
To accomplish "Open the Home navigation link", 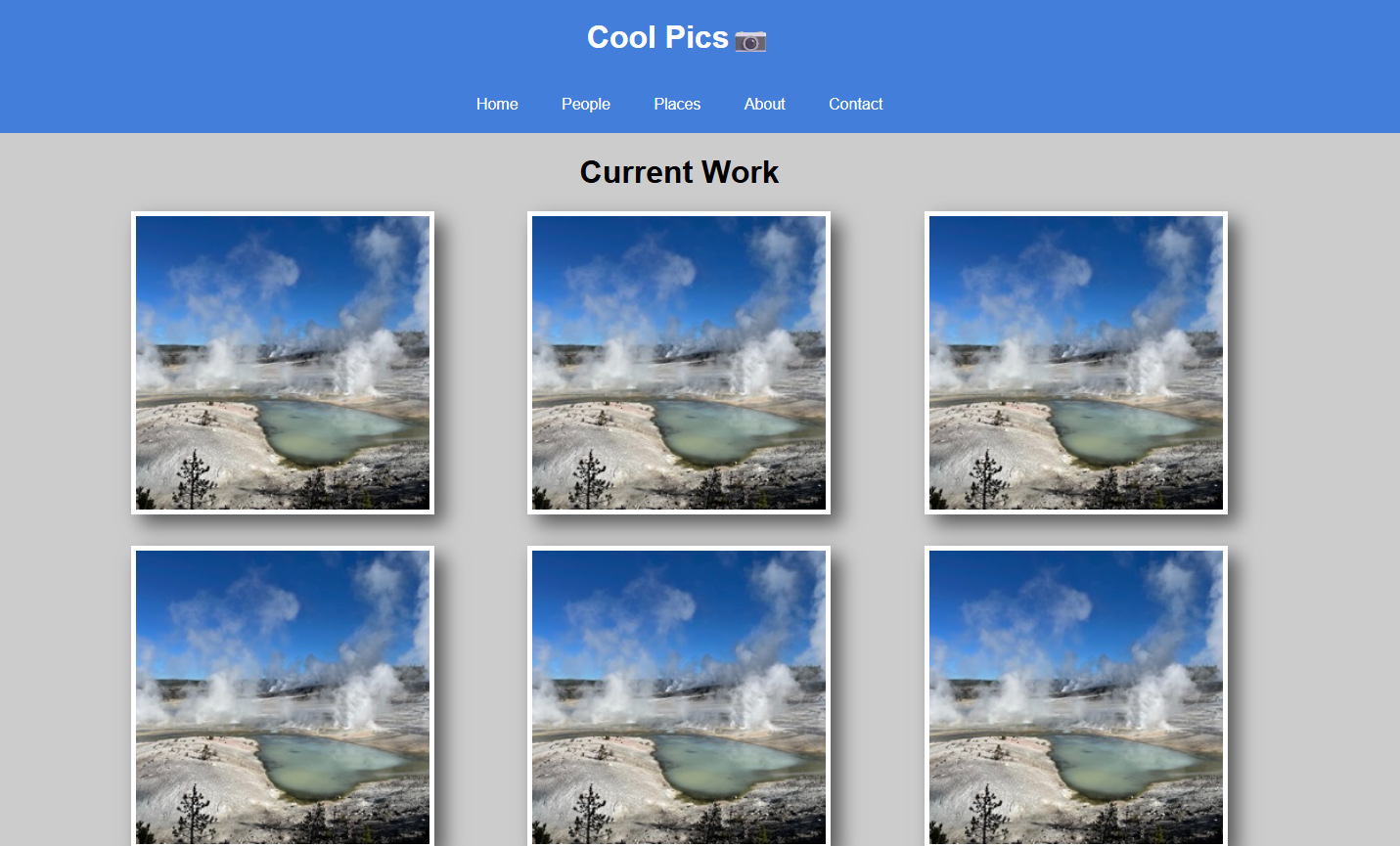I will pos(497,104).
